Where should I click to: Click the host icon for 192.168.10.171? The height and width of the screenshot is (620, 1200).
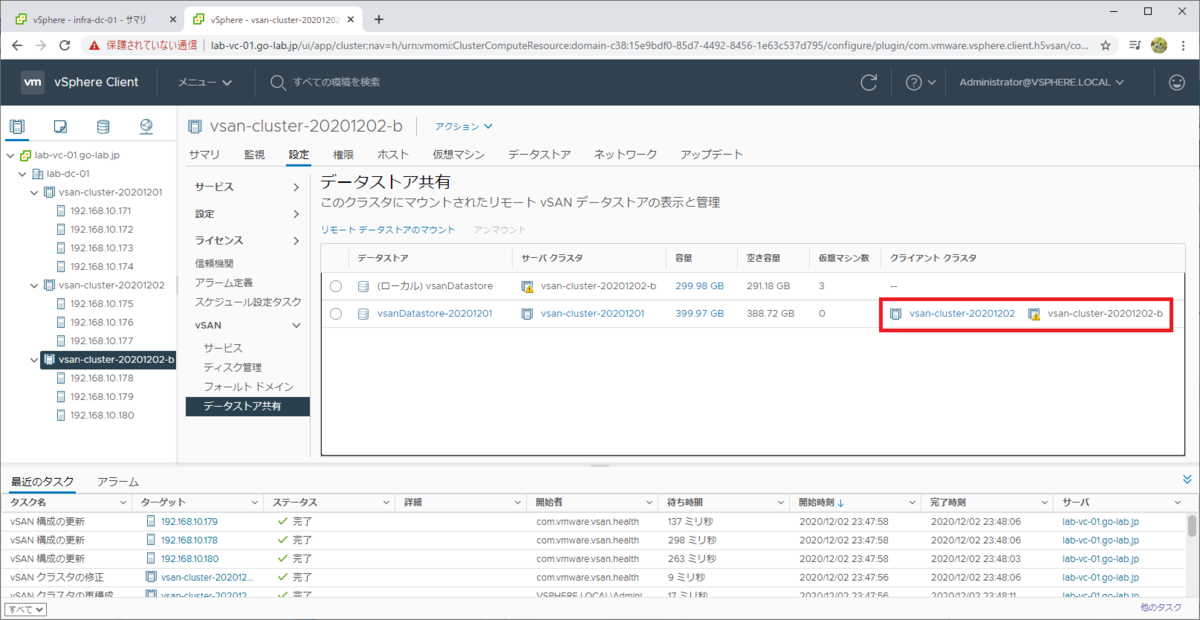(x=62, y=211)
